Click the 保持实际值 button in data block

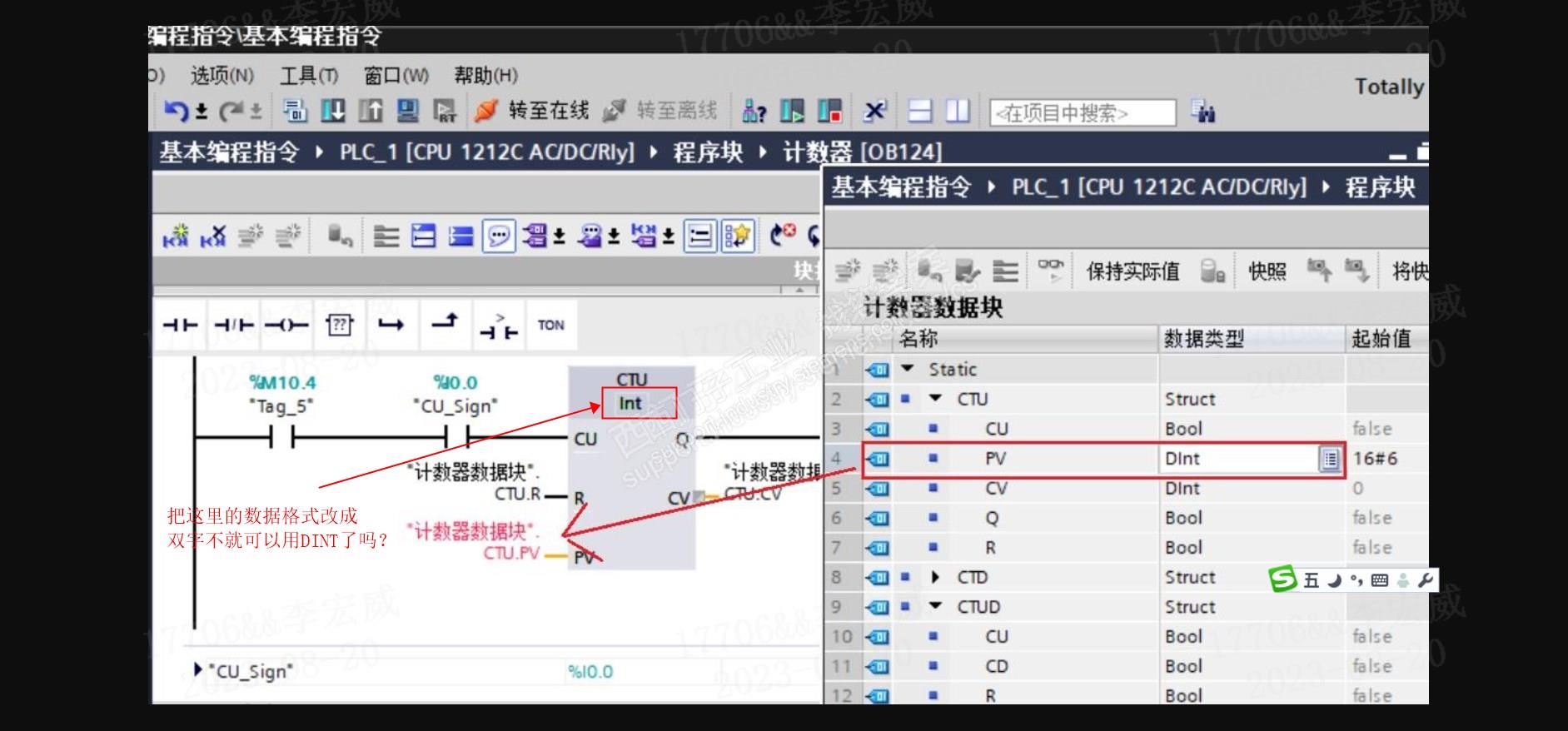tap(1132, 271)
